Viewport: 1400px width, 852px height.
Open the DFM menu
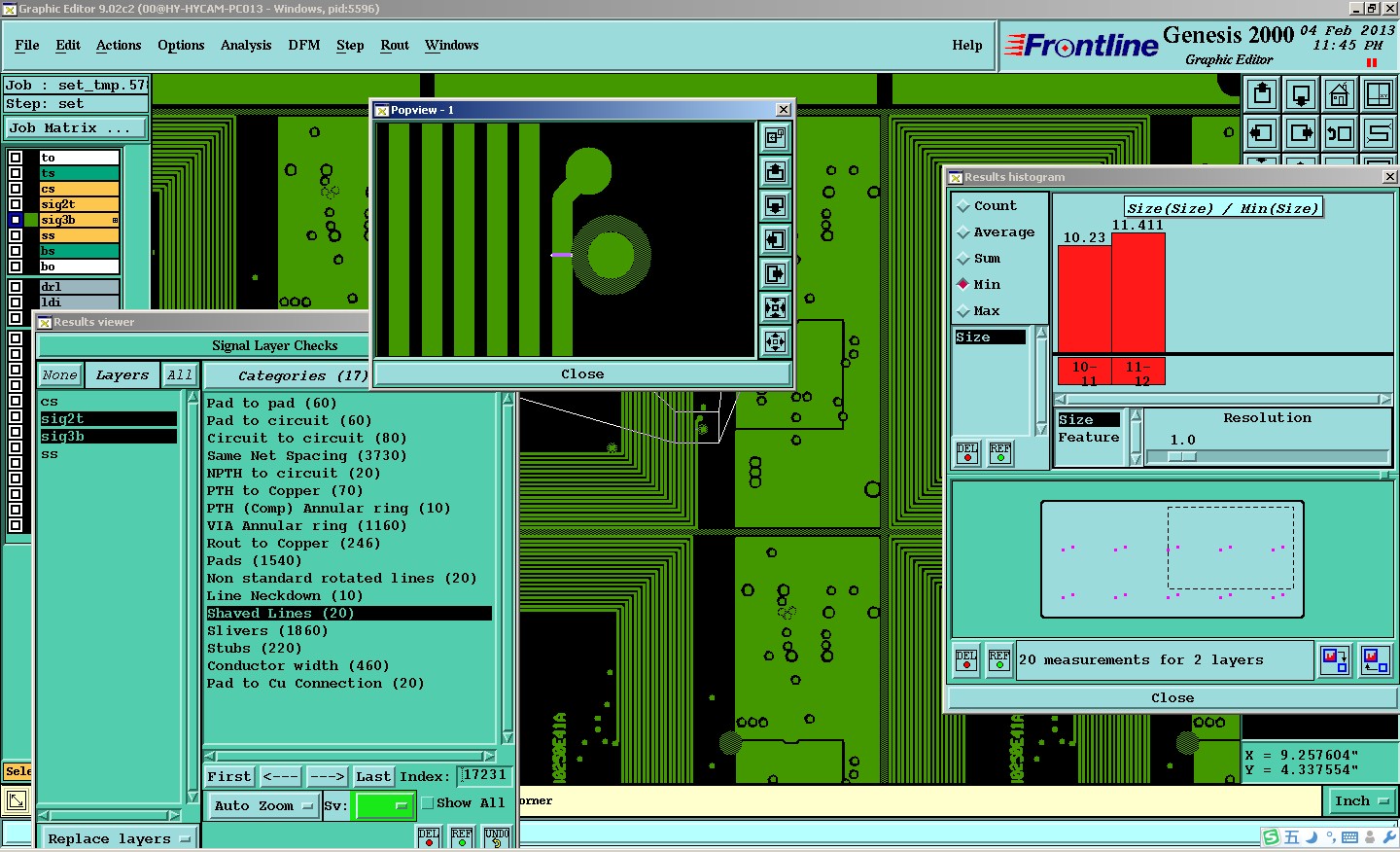pos(303,46)
